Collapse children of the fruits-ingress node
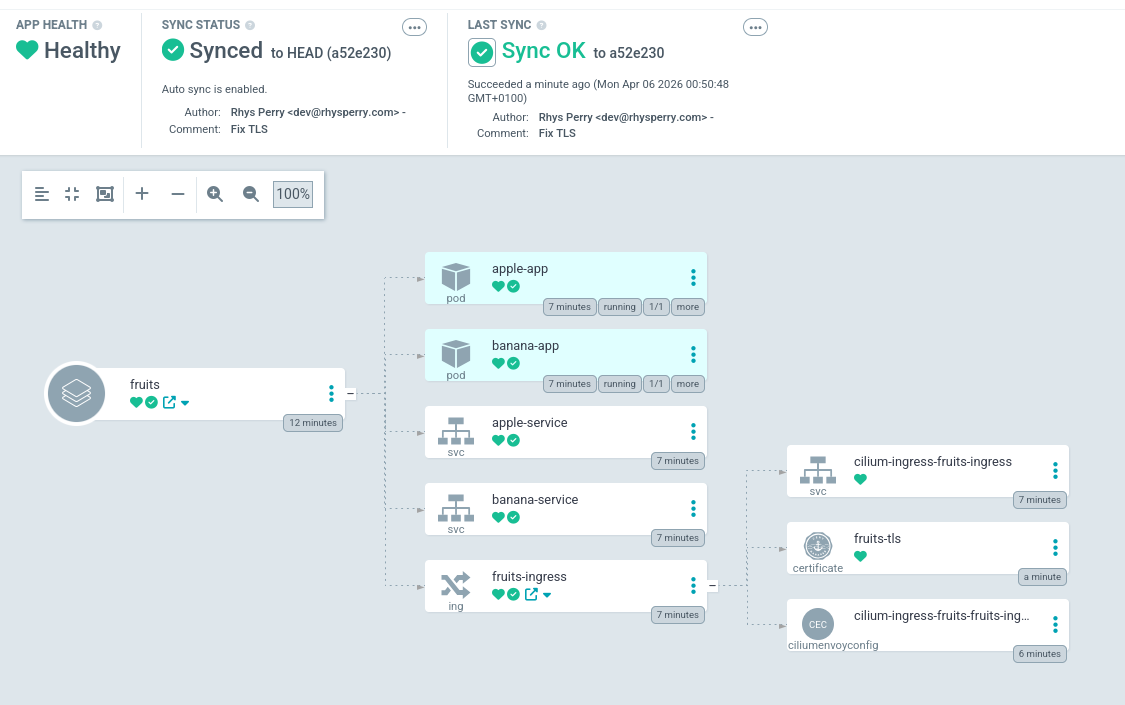The height and width of the screenshot is (705, 1125). tap(711, 585)
